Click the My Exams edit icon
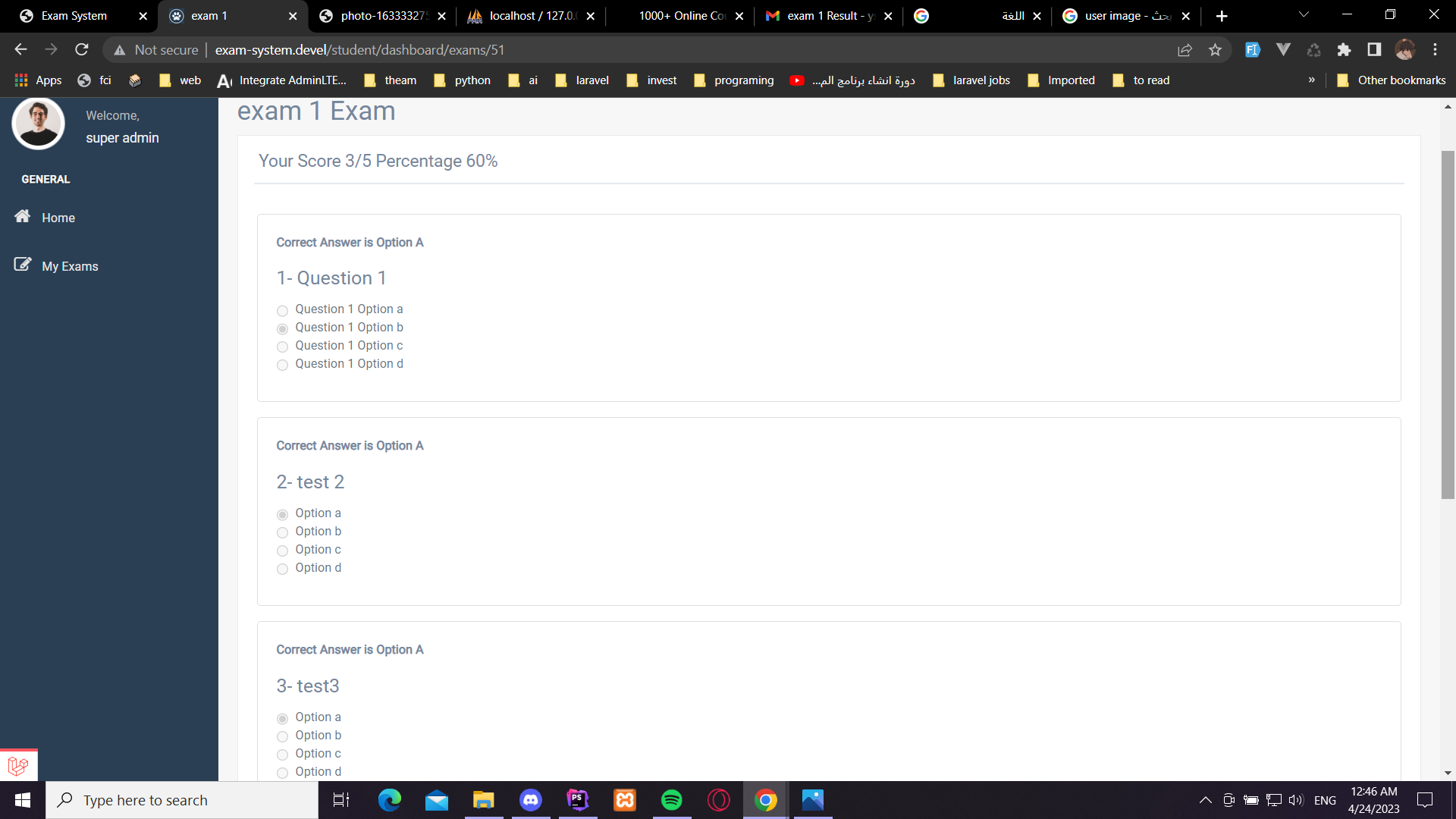The image size is (1456, 819). click(23, 265)
